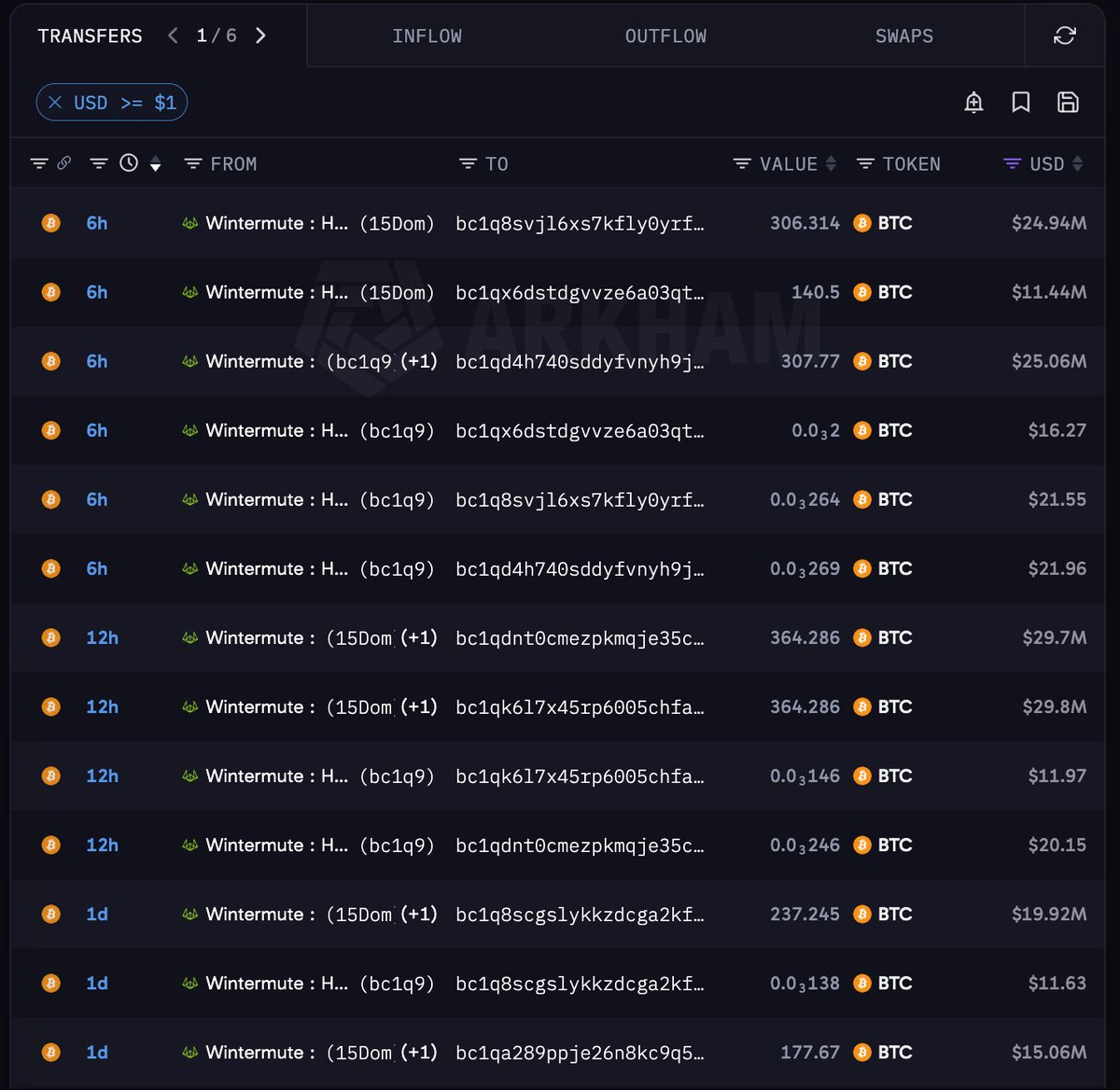This screenshot has height=1090, width=1120.
Task: Click BTC token icon in the $11.97 row
Action: click(862, 776)
